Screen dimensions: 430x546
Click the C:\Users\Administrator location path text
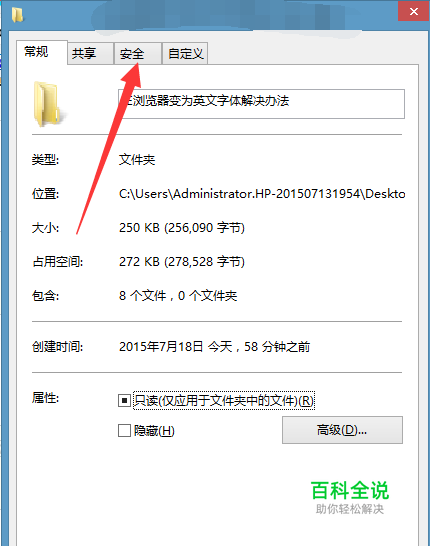click(262, 194)
